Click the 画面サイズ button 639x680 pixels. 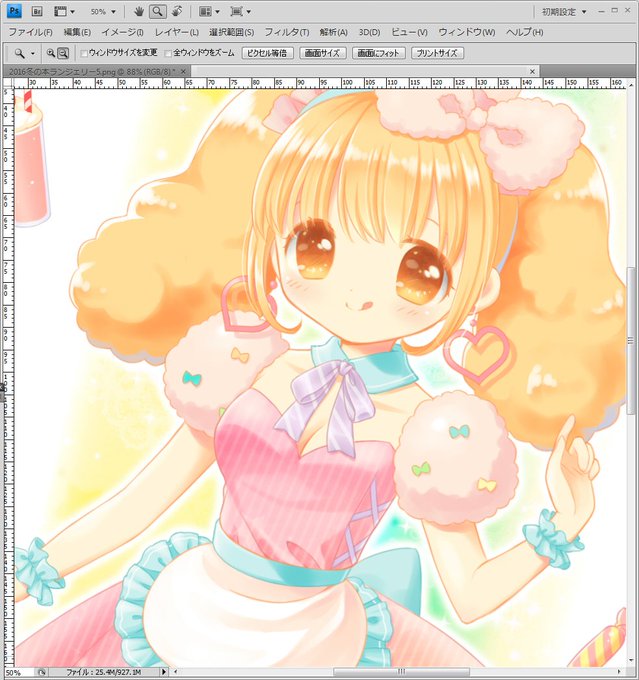(322, 53)
